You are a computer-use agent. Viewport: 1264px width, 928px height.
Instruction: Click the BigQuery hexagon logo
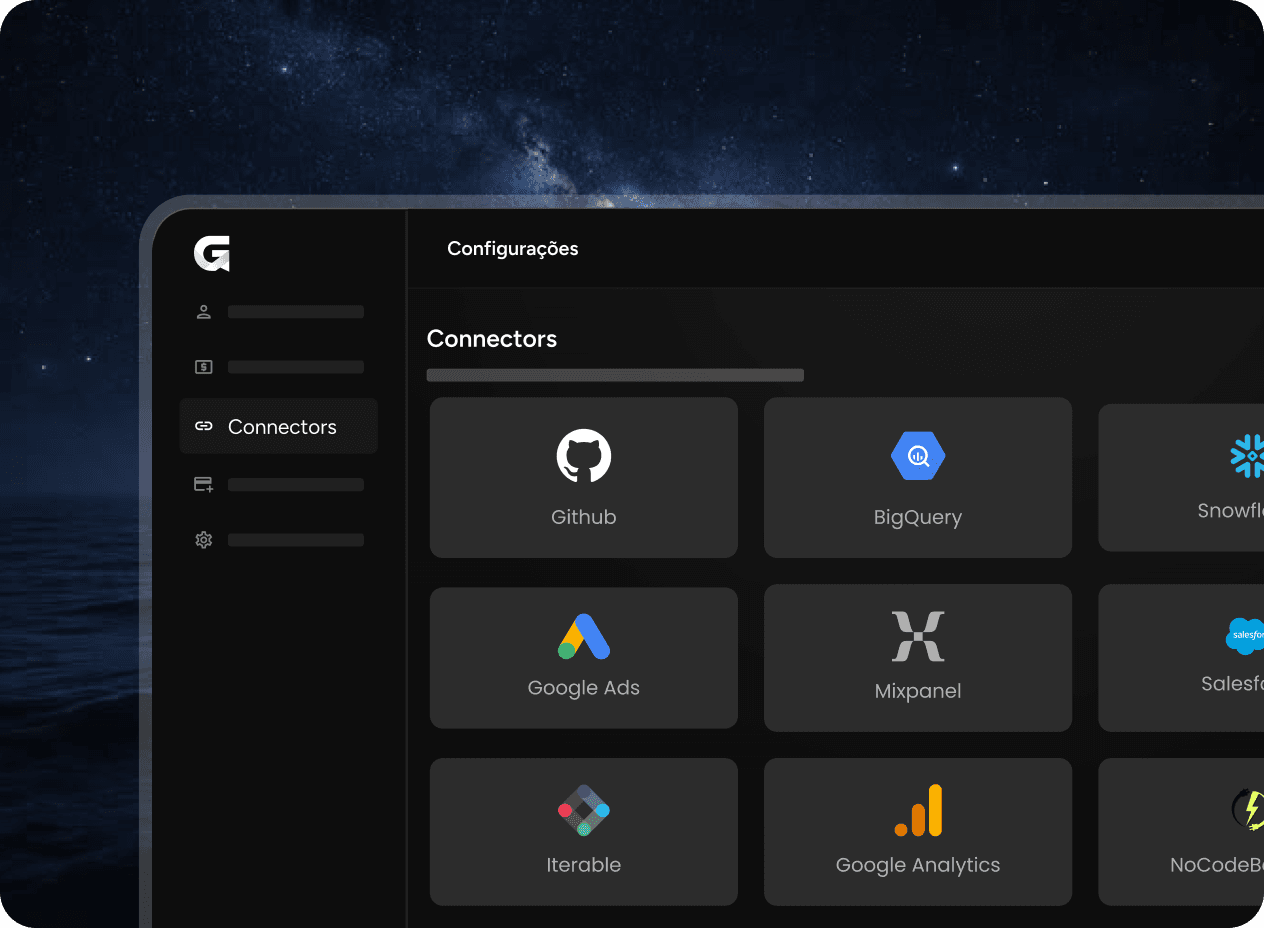pyautogui.click(x=918, y=457)
